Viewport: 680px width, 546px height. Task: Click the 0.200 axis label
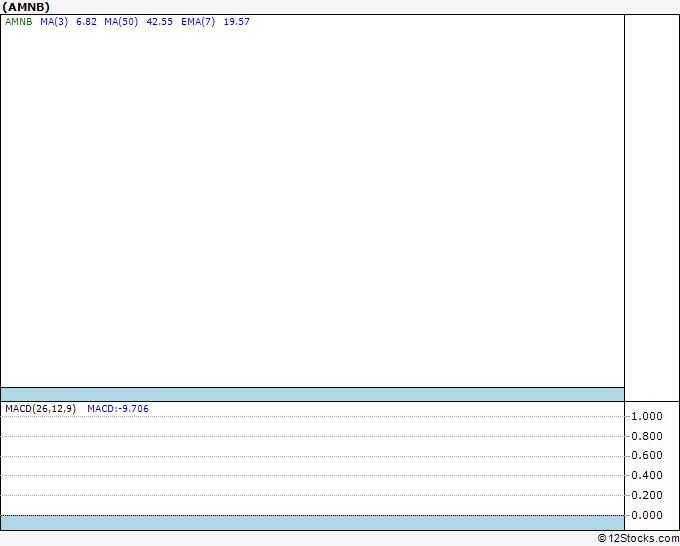(647, 495)
